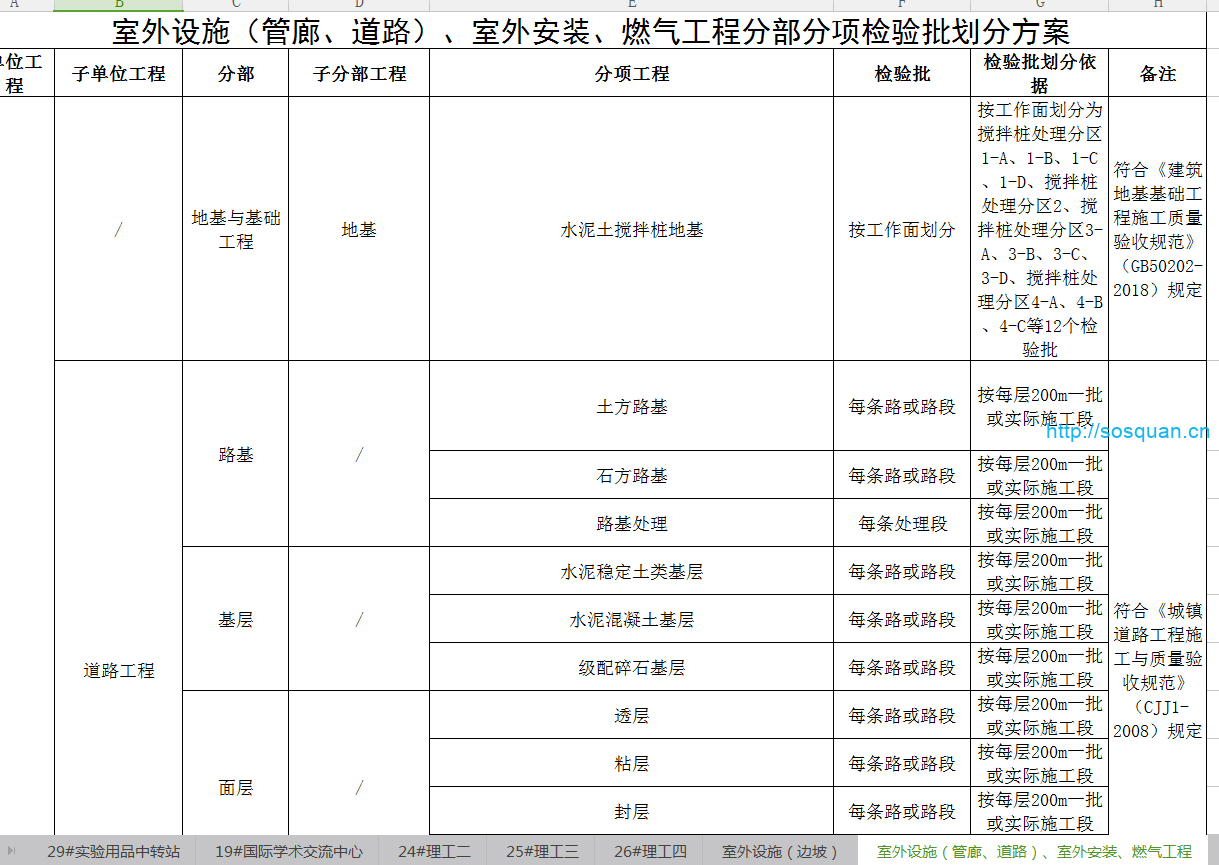Click the sosquan.cn watermark link
Image resolution: width=1219 pixels, height=865 pixels.
click(x=1127, y=432)
